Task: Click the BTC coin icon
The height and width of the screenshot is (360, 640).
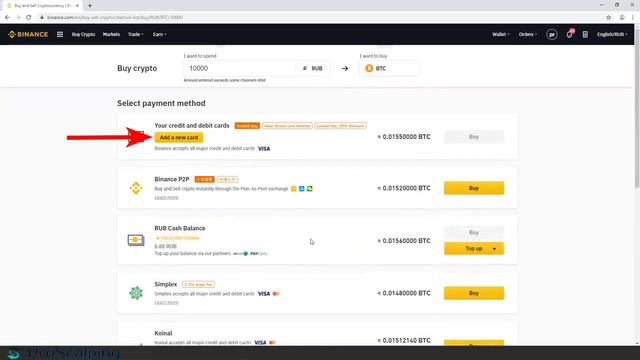Action: [x=369, y=68]
